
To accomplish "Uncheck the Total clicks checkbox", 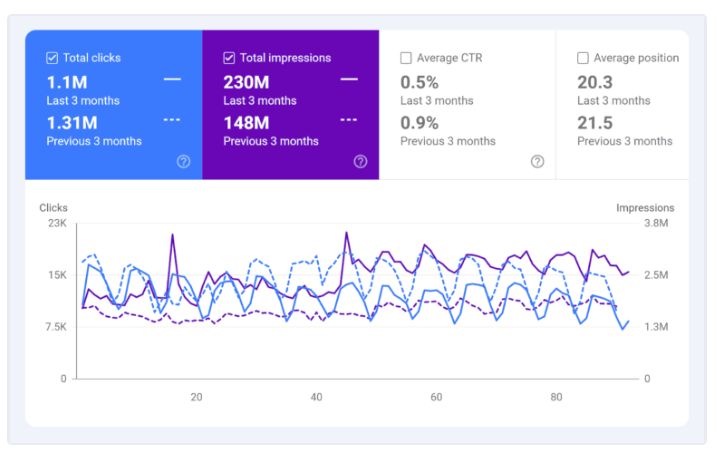I will 52,58.
